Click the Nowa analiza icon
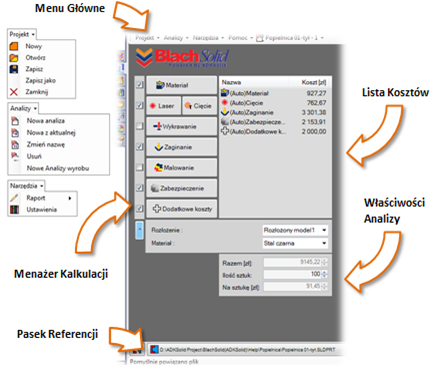Screen dimensions: 434x365 15,121
